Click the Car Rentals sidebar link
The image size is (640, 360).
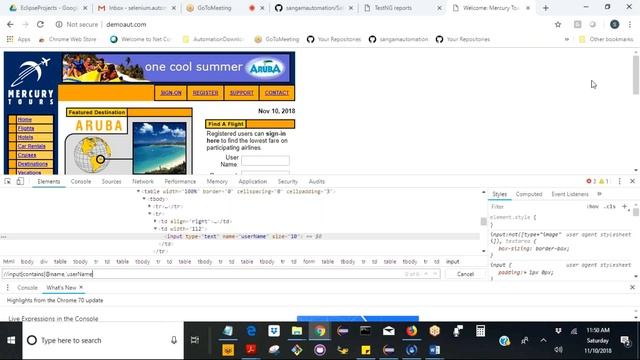pos(31,146)
